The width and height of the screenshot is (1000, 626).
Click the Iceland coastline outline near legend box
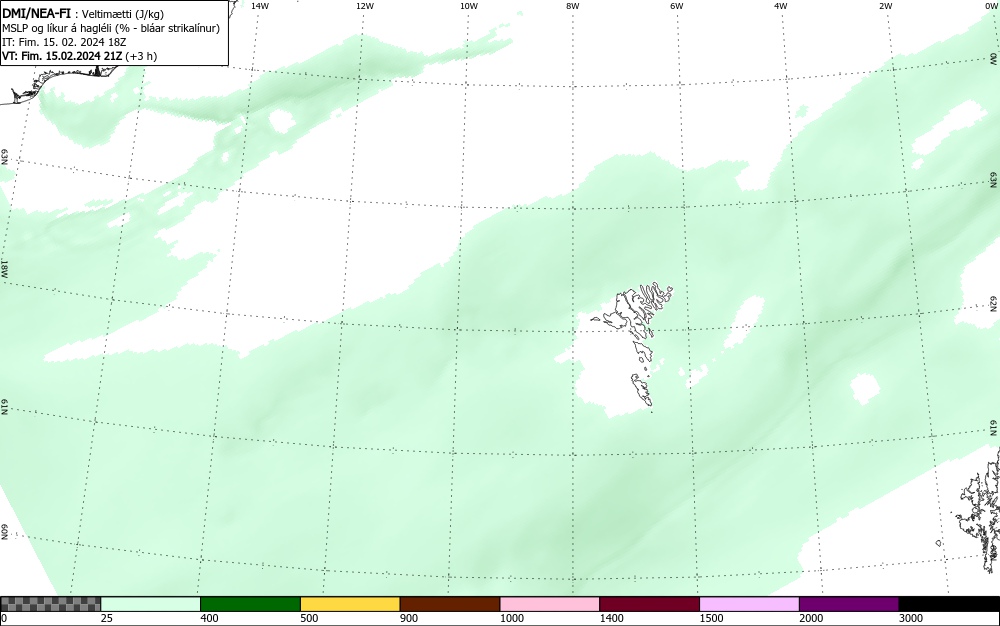(x=61, y=85)
